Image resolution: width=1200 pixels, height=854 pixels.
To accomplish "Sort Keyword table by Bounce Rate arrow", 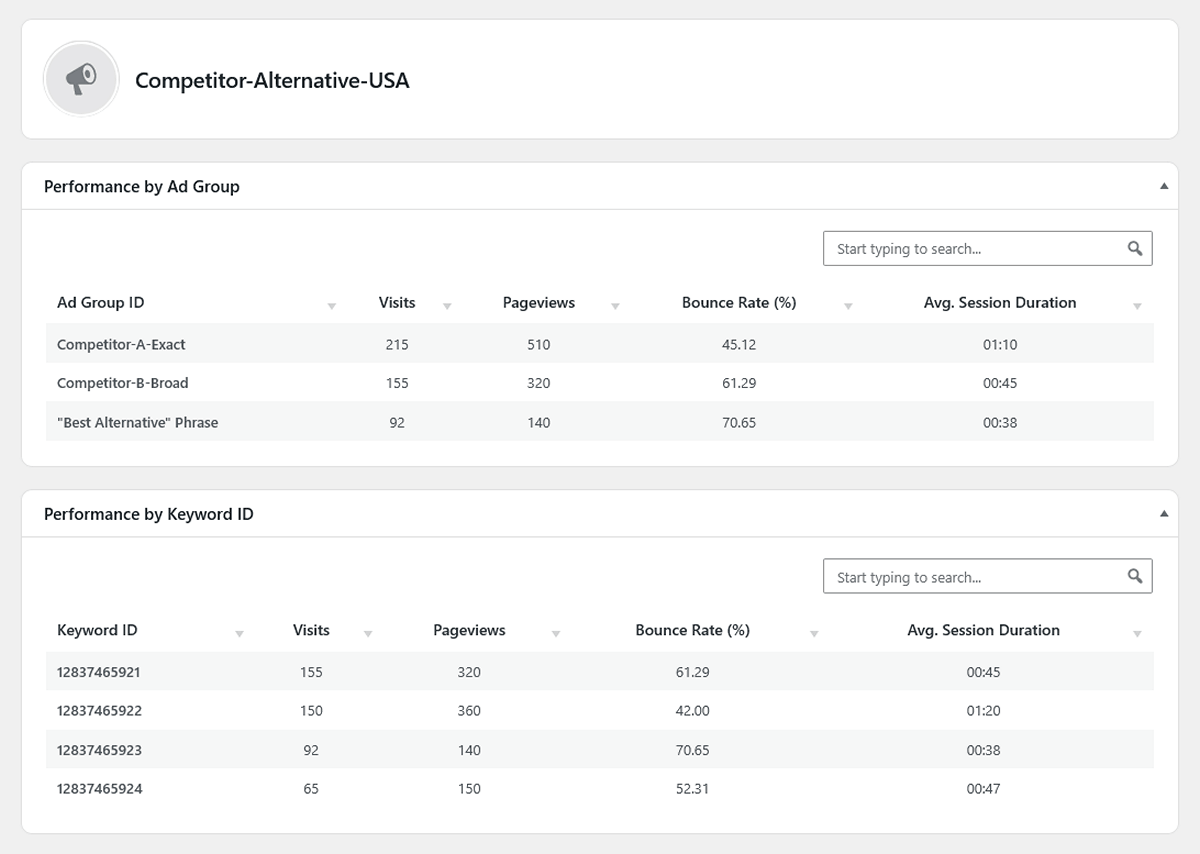I will (x=814, y=634).
